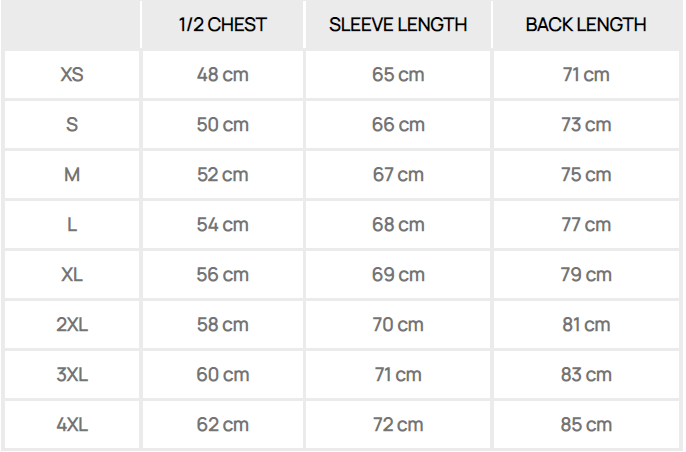Click the 54 cm chest value
Viewport: 686px width, 452px height.
[x=223, y=225]
